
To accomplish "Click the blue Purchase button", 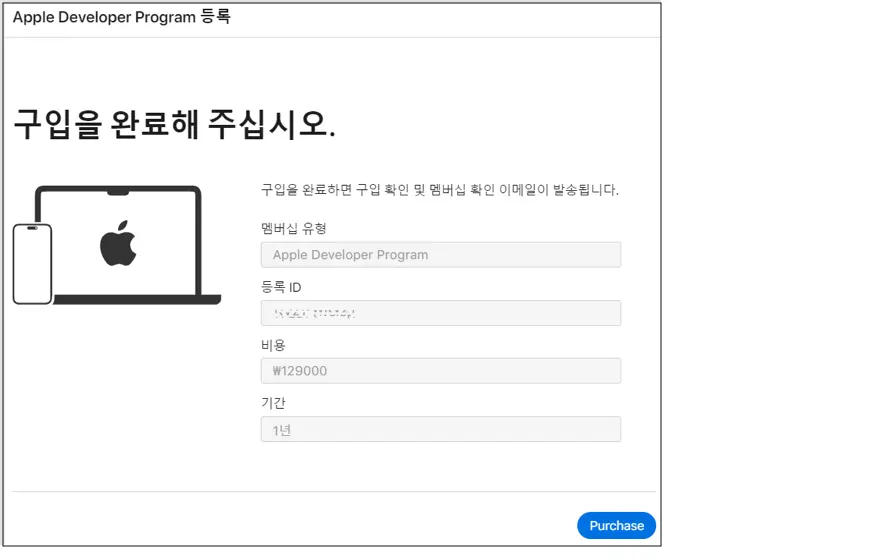I will pyautogui.click(x=616, y=526).
